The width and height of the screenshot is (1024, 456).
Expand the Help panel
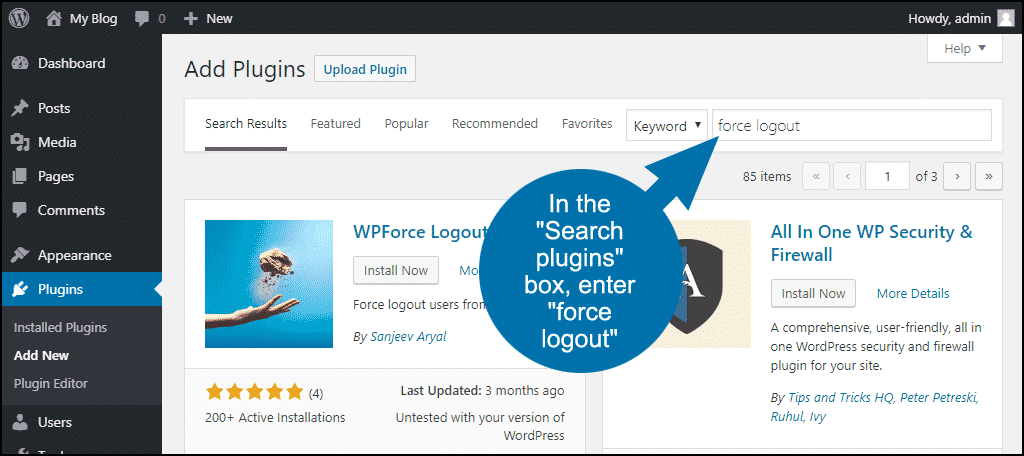pyautogui.click(x=965, y=48)
